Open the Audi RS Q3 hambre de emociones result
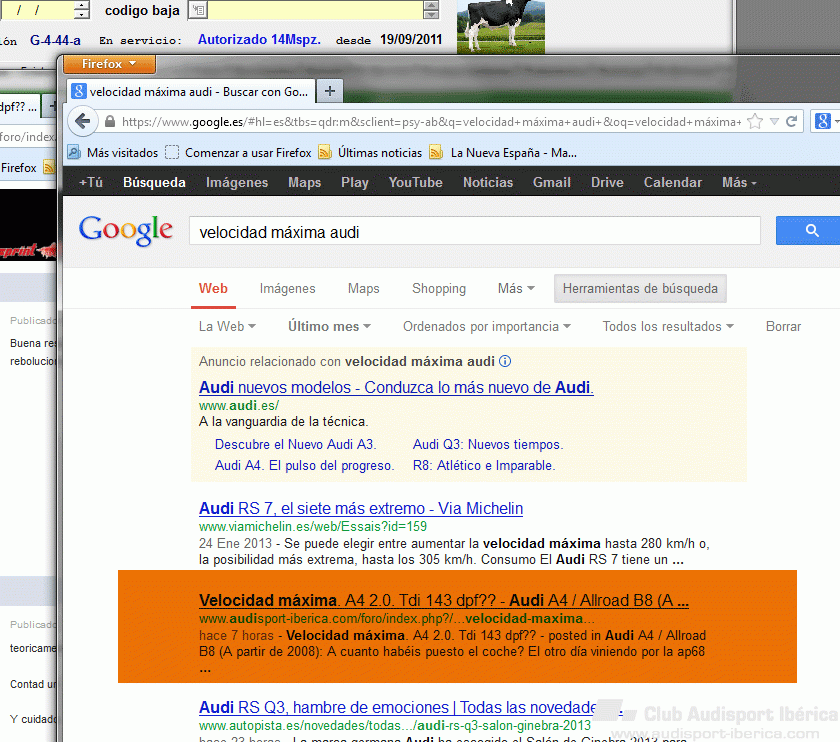This screenshot has width=840, height=742. click(x=397, y=707)
